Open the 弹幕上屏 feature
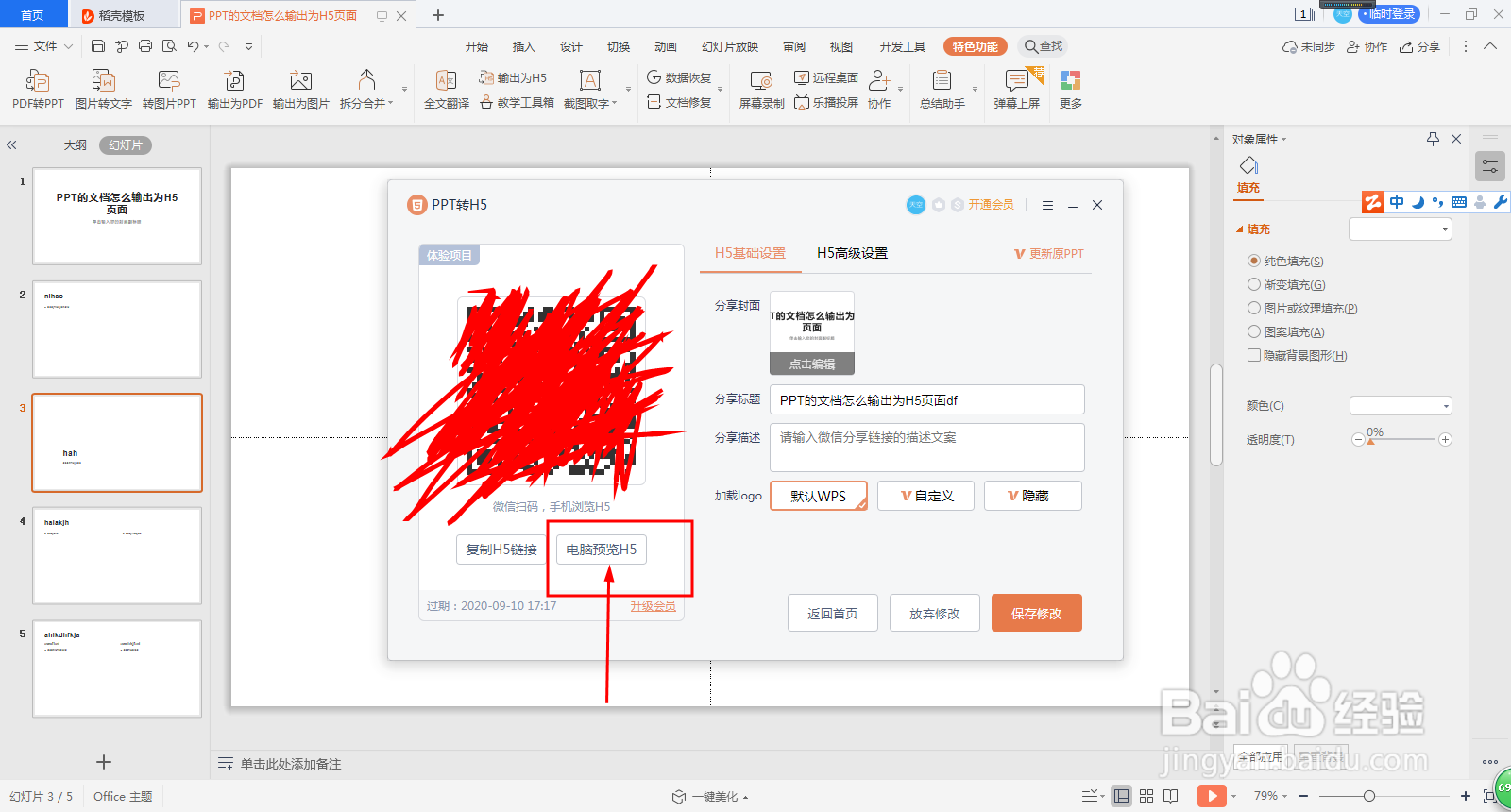This screenshot has height=812, width=1511. coord(1017,90)
